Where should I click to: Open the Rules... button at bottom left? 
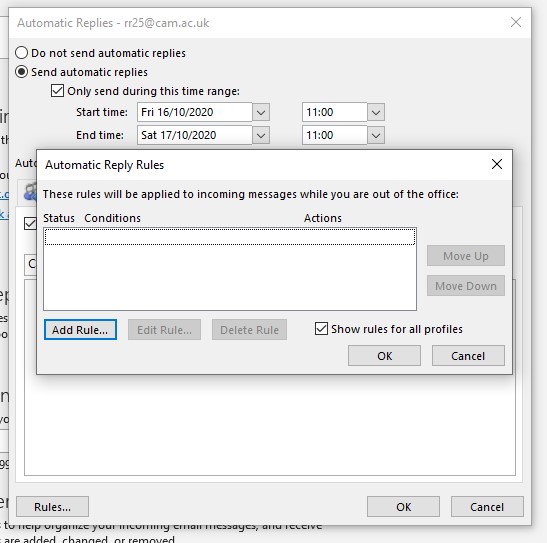coord(52,506)
